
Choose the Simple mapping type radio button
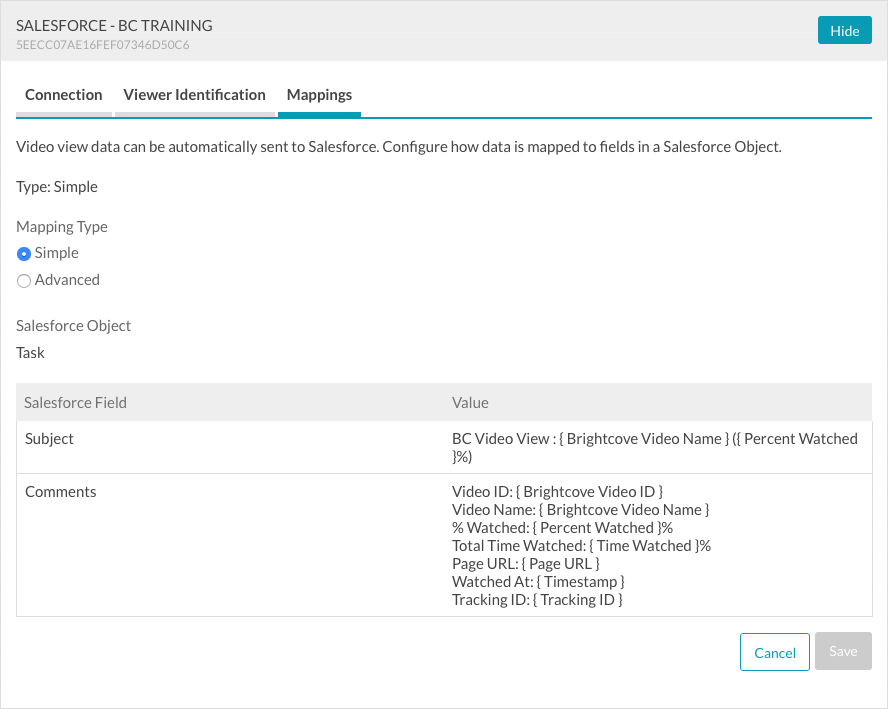pos(25,254)
